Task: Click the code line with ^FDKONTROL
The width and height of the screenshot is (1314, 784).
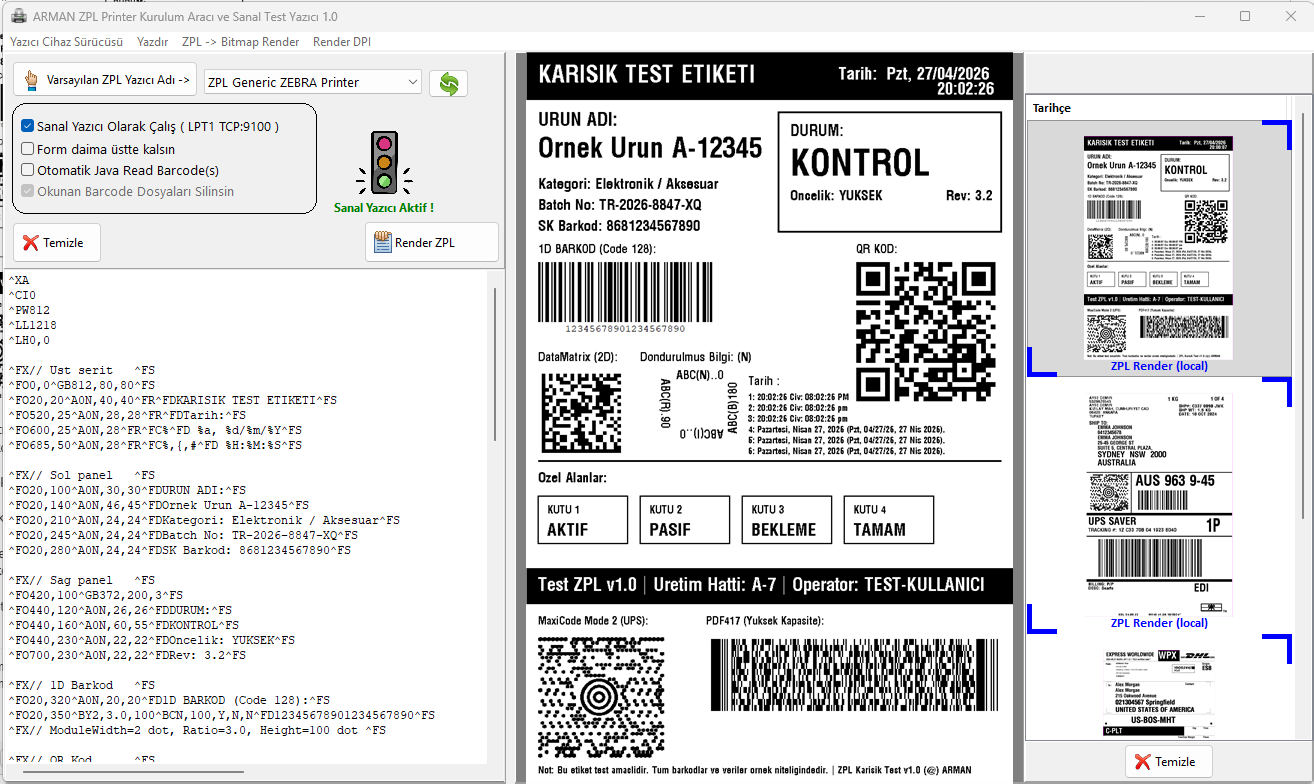Action: coord(124,625)
